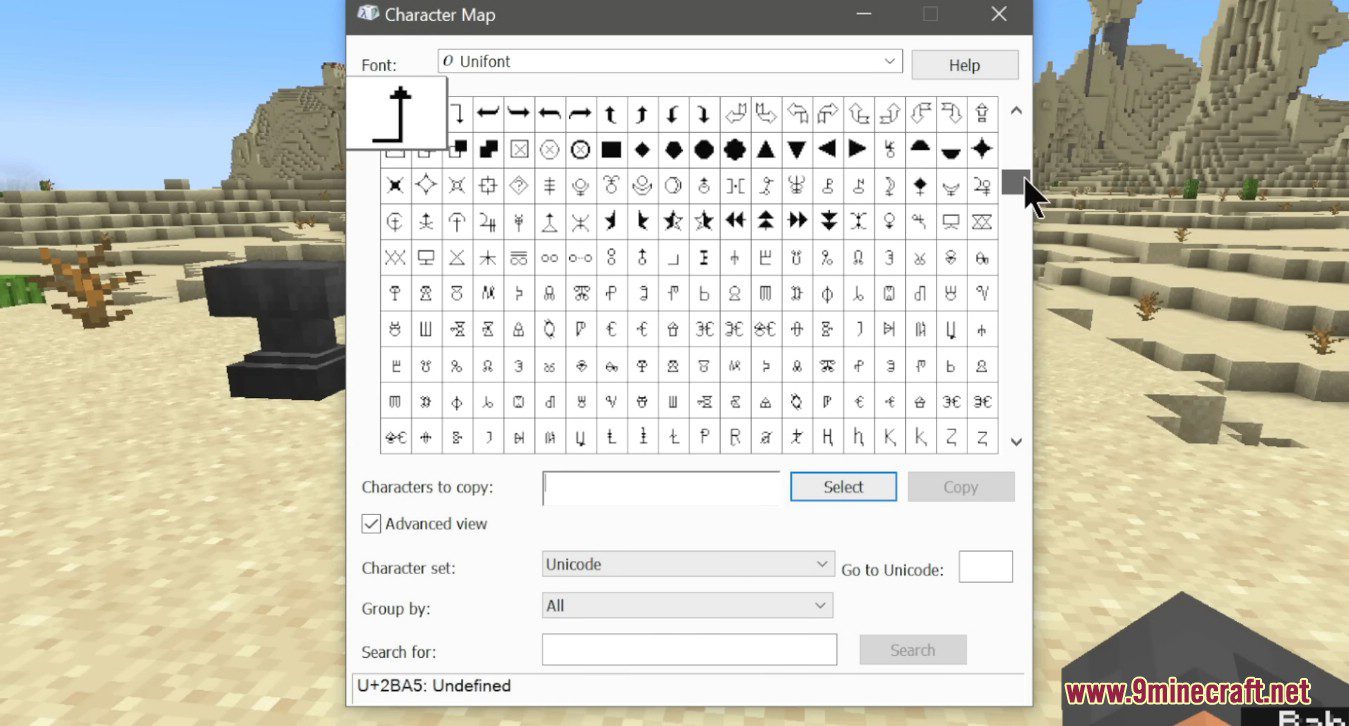Select the black top half-circle character
Viewport: 1349px width, 726px height.
coord(920,149)
